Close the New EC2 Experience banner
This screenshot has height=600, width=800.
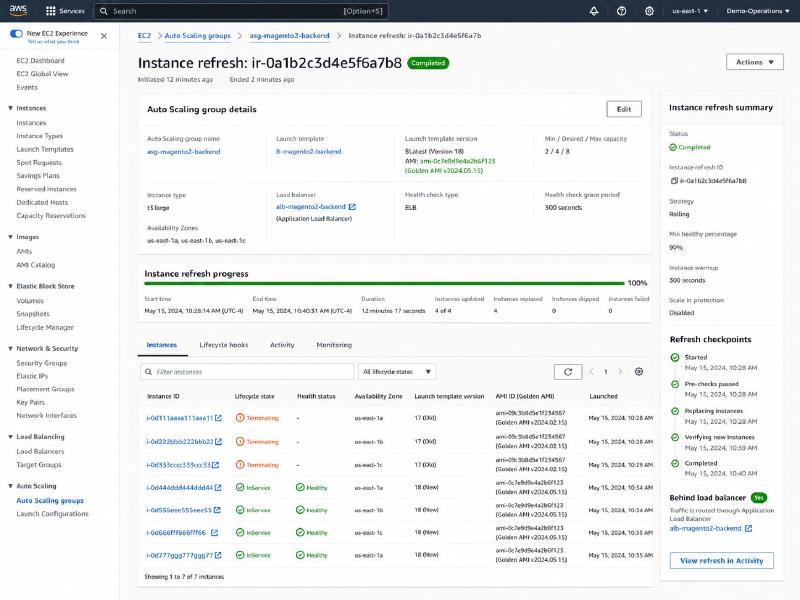point(104,36)
